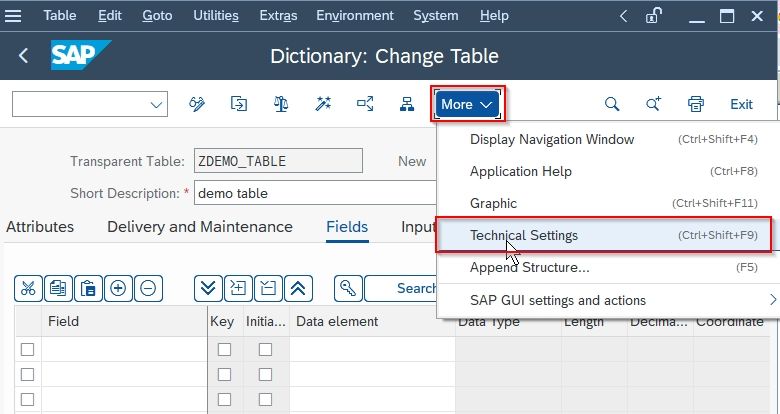The image size is (780, 414).
Task: Click the Short Description input field
Action: pyautogui.click(x=315, y=193)
